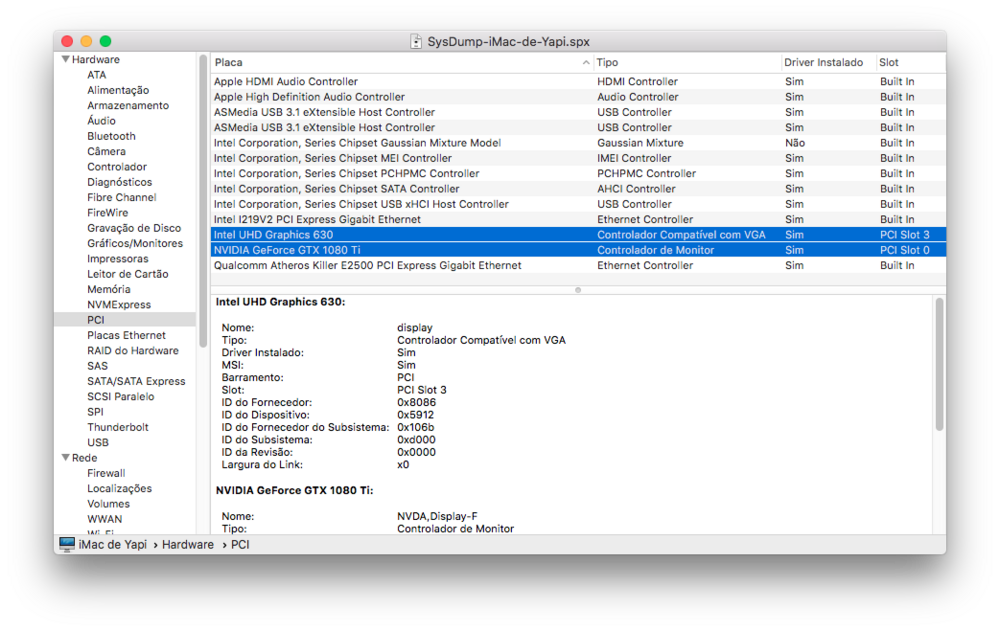The image size is (1000, 631).
Task: Click the iMac computer icon in path bar
Action: pos(67,544)
